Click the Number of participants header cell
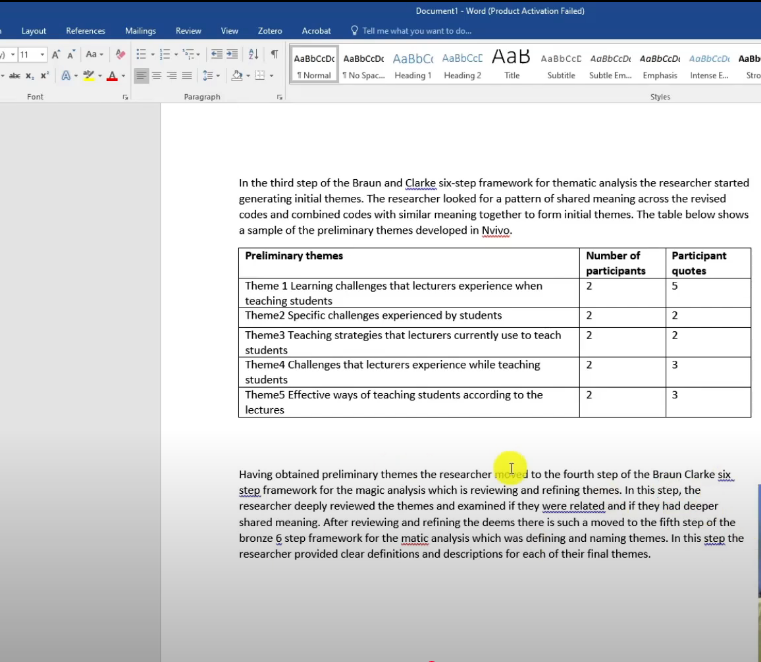This screenshot has width=761, height=662. coord(622,263)
